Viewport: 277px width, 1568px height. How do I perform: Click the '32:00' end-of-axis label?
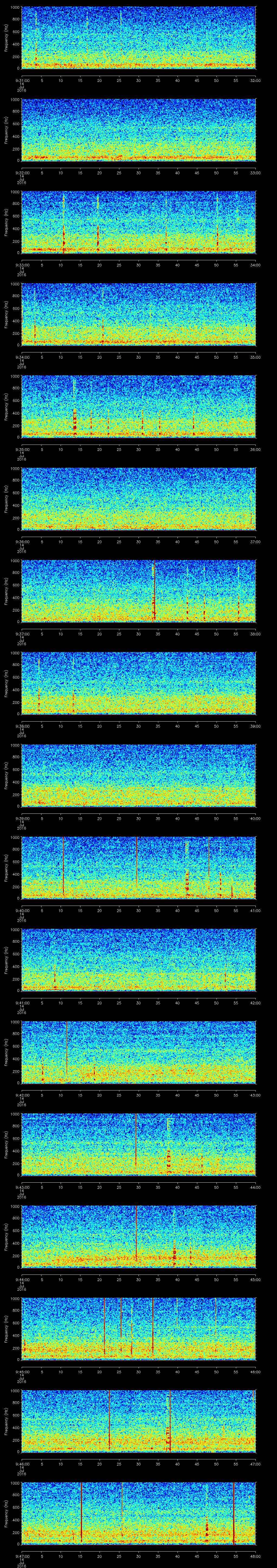[256, 80]
